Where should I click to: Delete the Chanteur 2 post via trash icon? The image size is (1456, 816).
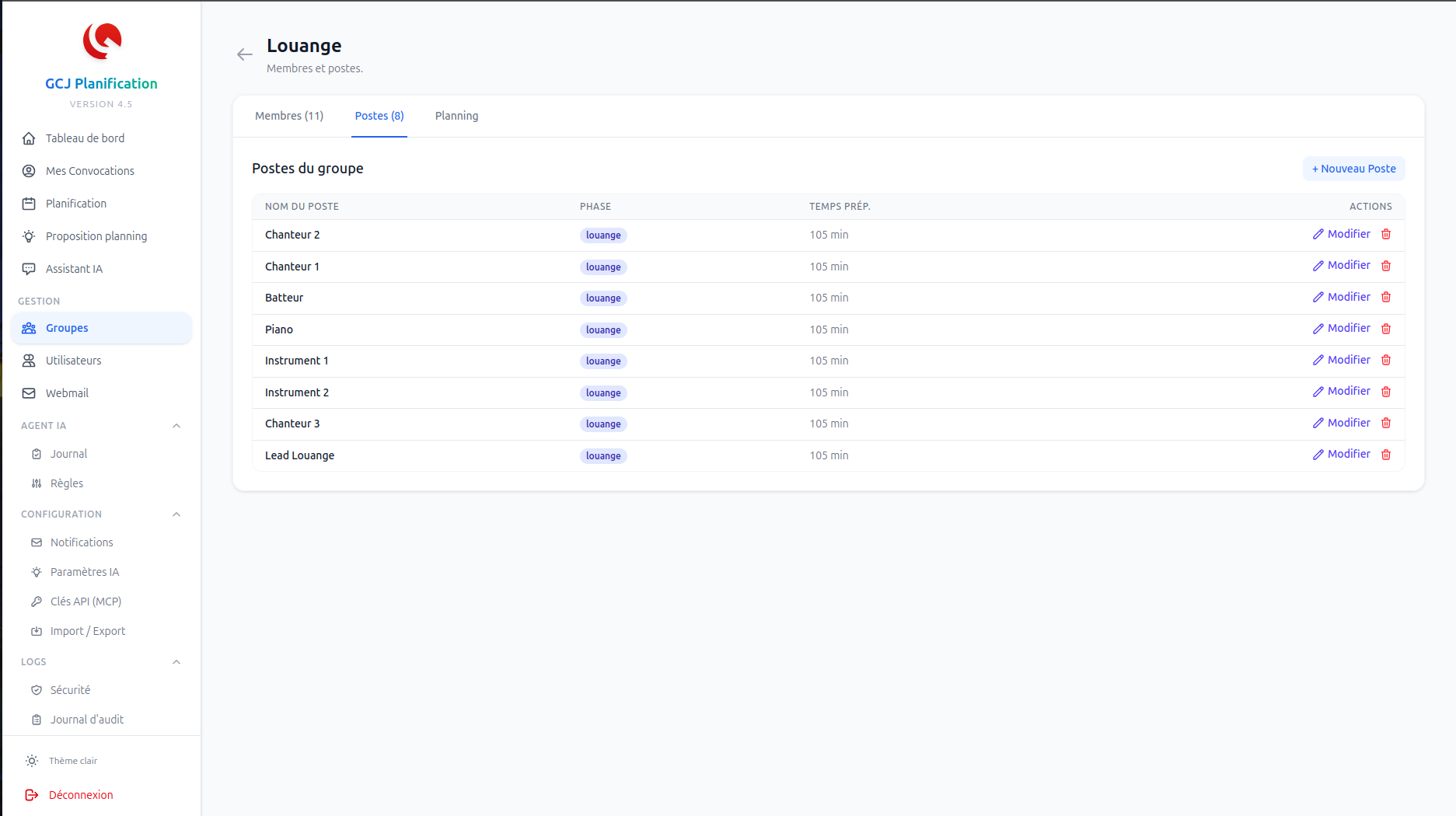(x=1386, y=234)
